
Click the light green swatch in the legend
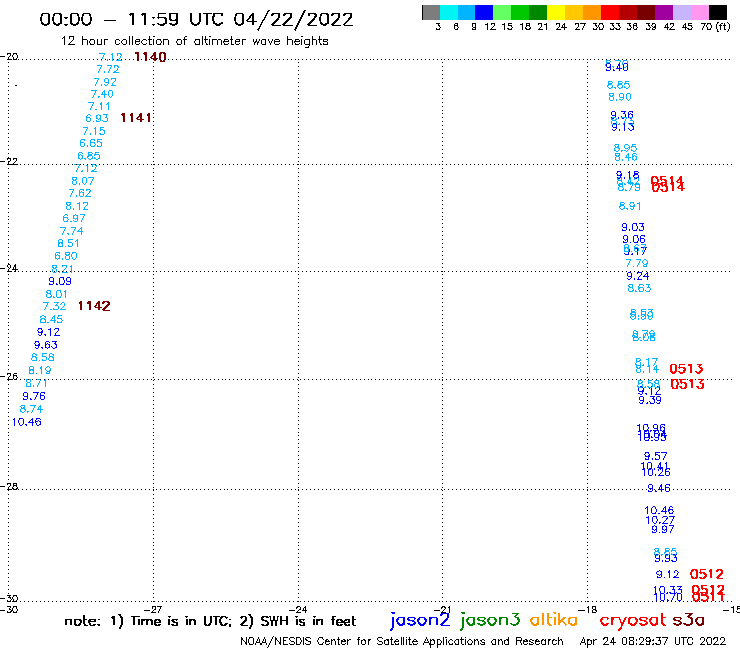pyautogui.click(x=502, y=12)
